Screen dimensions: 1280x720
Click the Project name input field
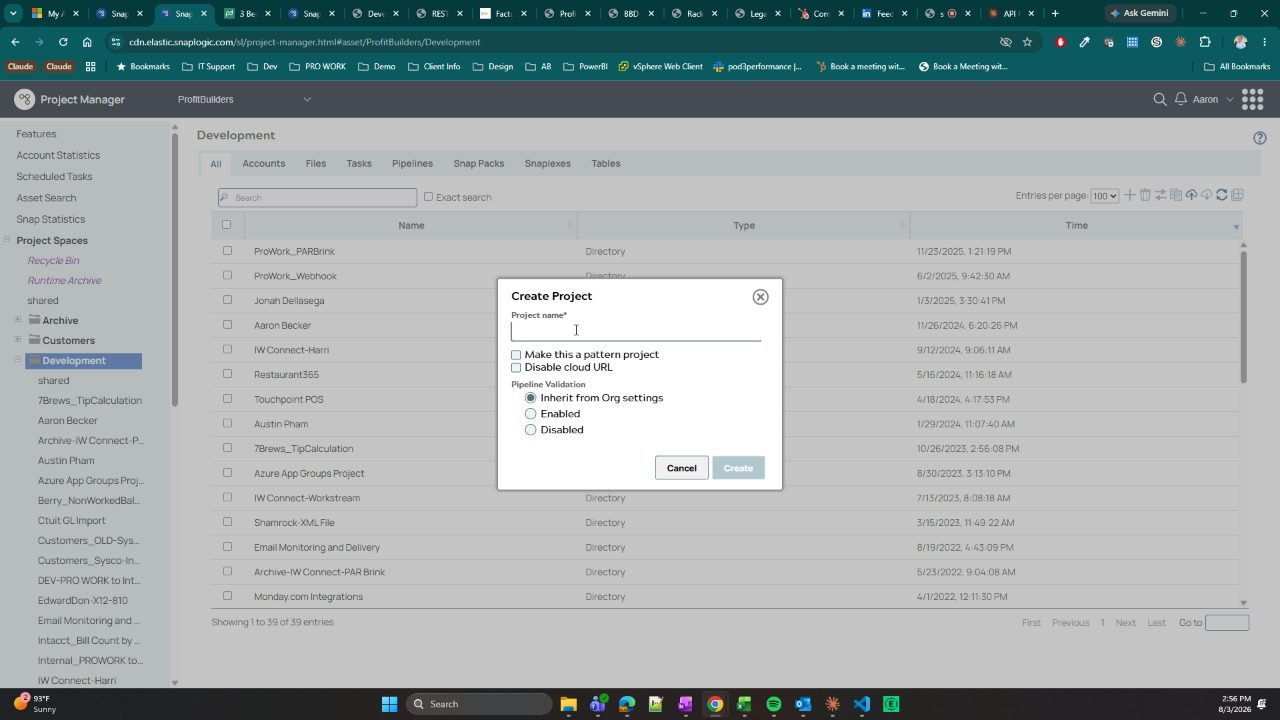pos(636,331)
